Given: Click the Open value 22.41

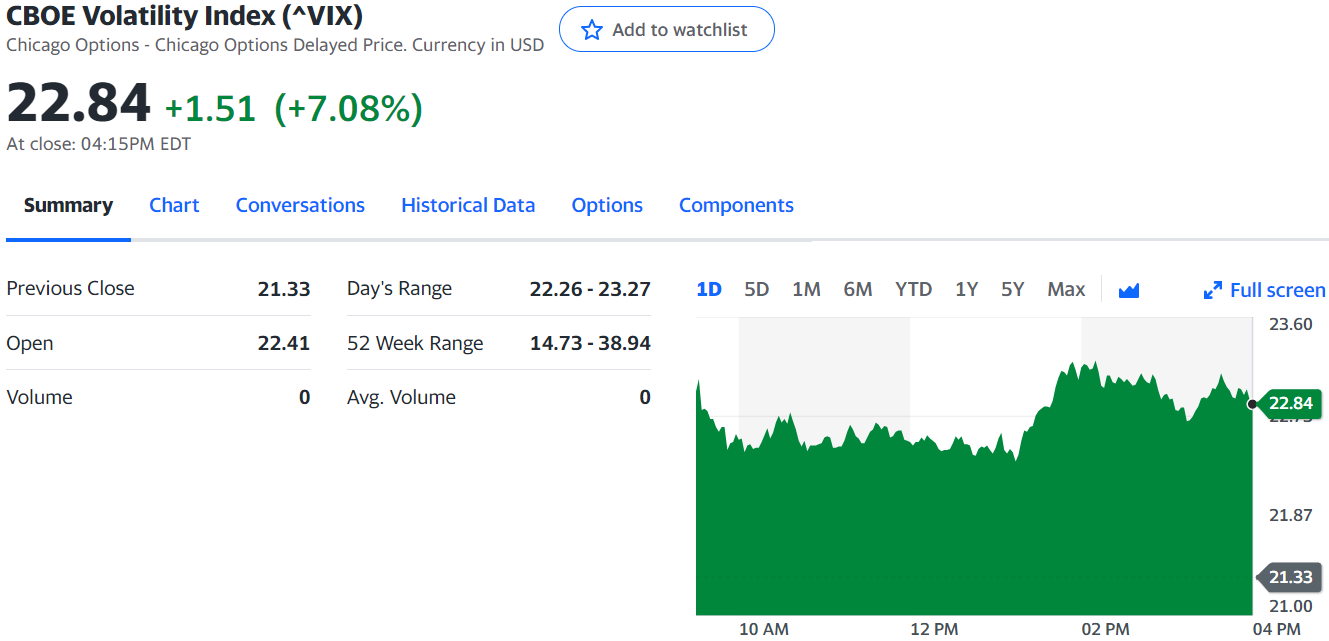Looking at the screenshot, I should (284, 343).
